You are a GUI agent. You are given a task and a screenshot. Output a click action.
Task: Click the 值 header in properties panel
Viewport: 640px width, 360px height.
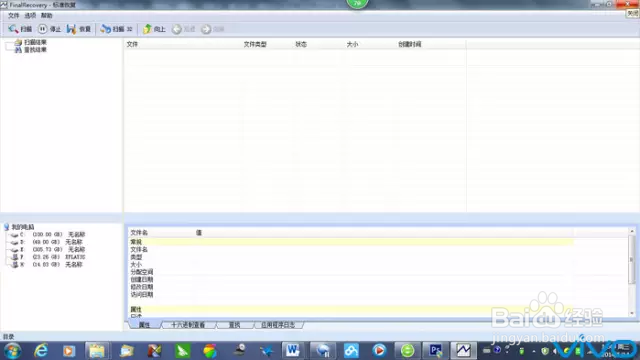[199, 233]
